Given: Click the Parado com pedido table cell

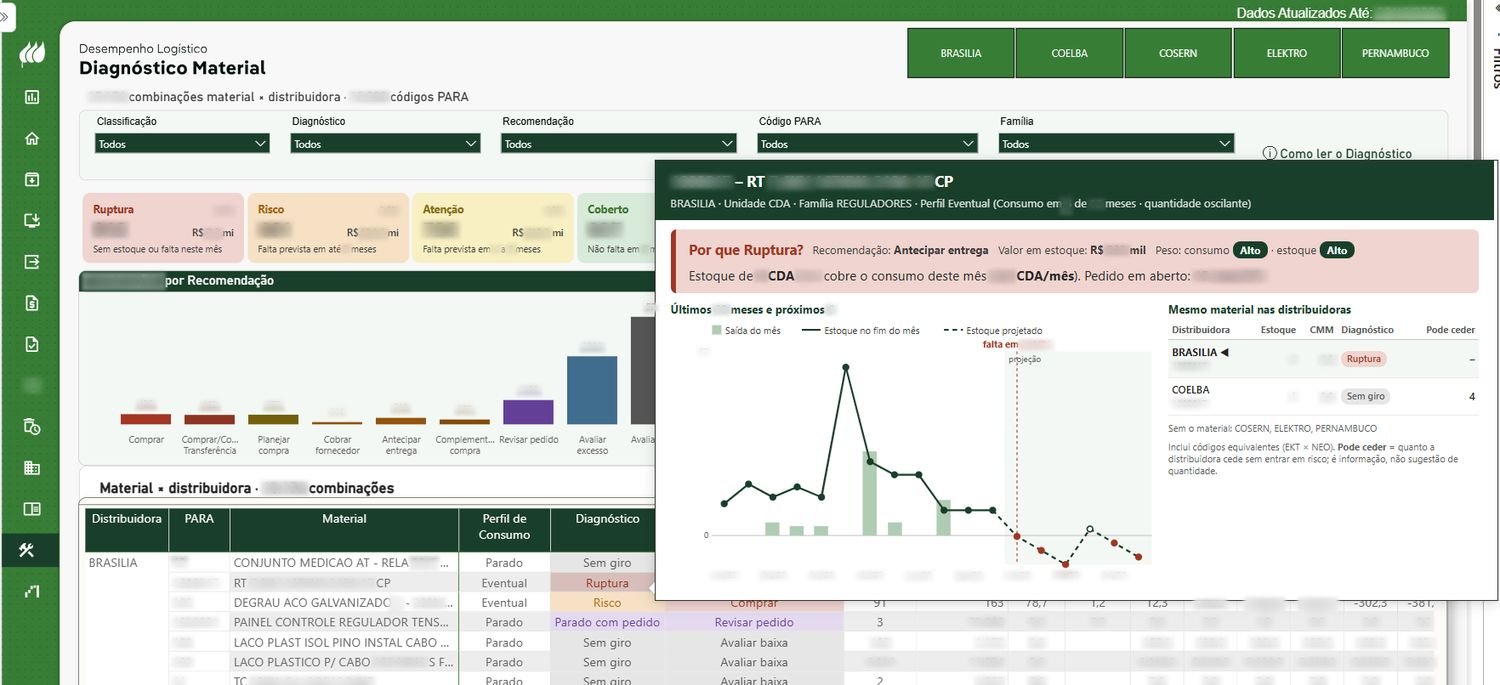Looking at the screenshot, I should (x=607, y=622).
